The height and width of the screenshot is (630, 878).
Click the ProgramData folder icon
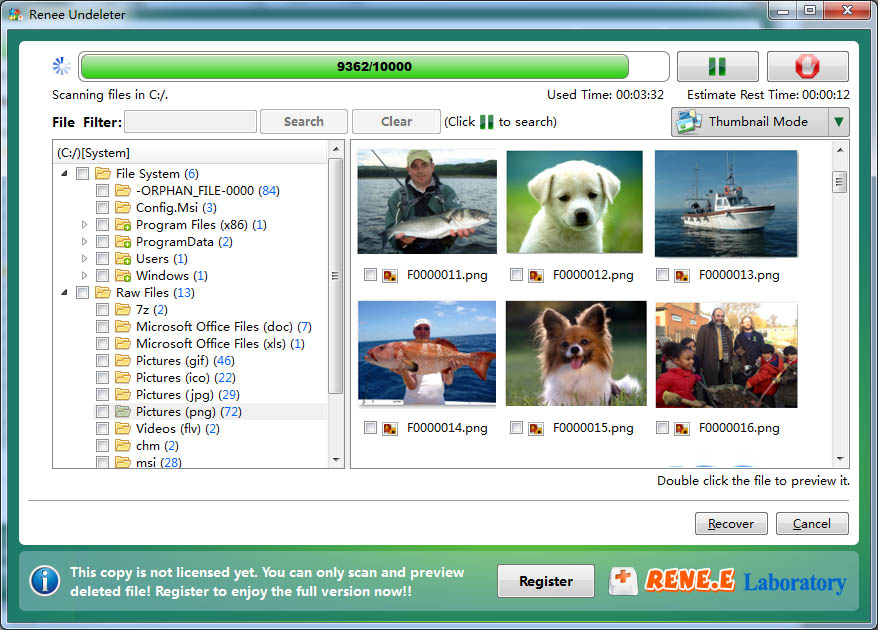(123, 242)
